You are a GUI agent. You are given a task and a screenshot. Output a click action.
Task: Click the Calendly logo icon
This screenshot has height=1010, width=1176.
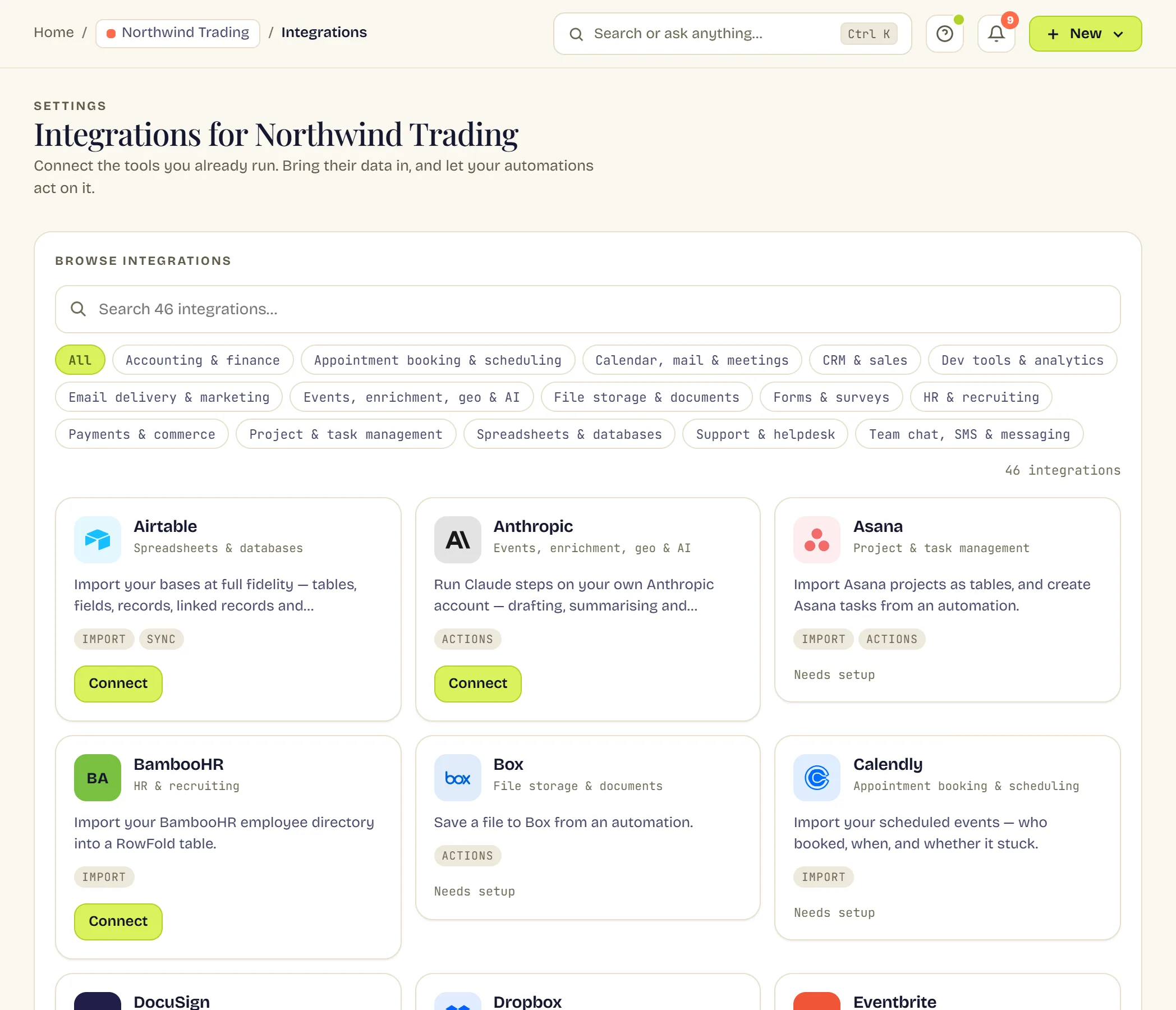[x=817, y=777]
